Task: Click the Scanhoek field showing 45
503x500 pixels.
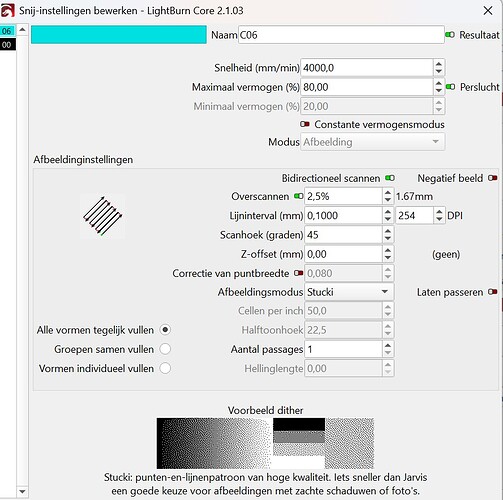Action: pyautogui.click(x=343, y=235)
